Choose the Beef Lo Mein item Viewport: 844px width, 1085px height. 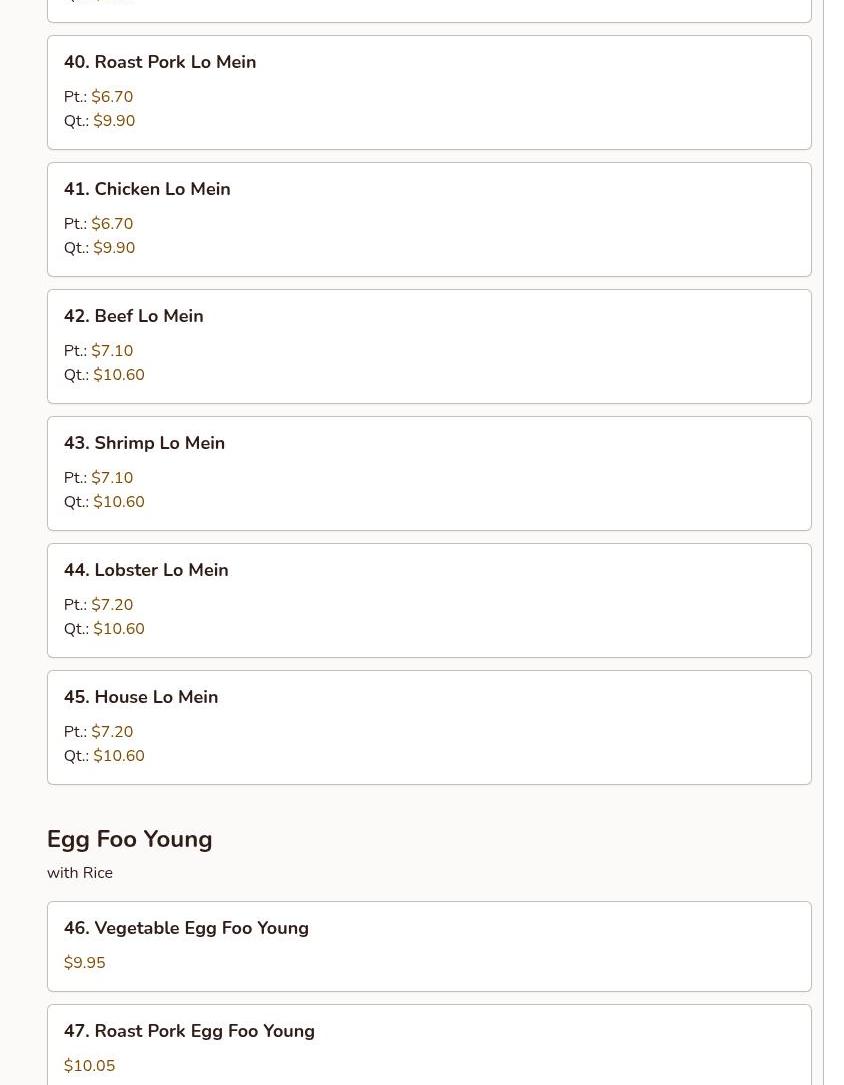[x=148, y=316]
